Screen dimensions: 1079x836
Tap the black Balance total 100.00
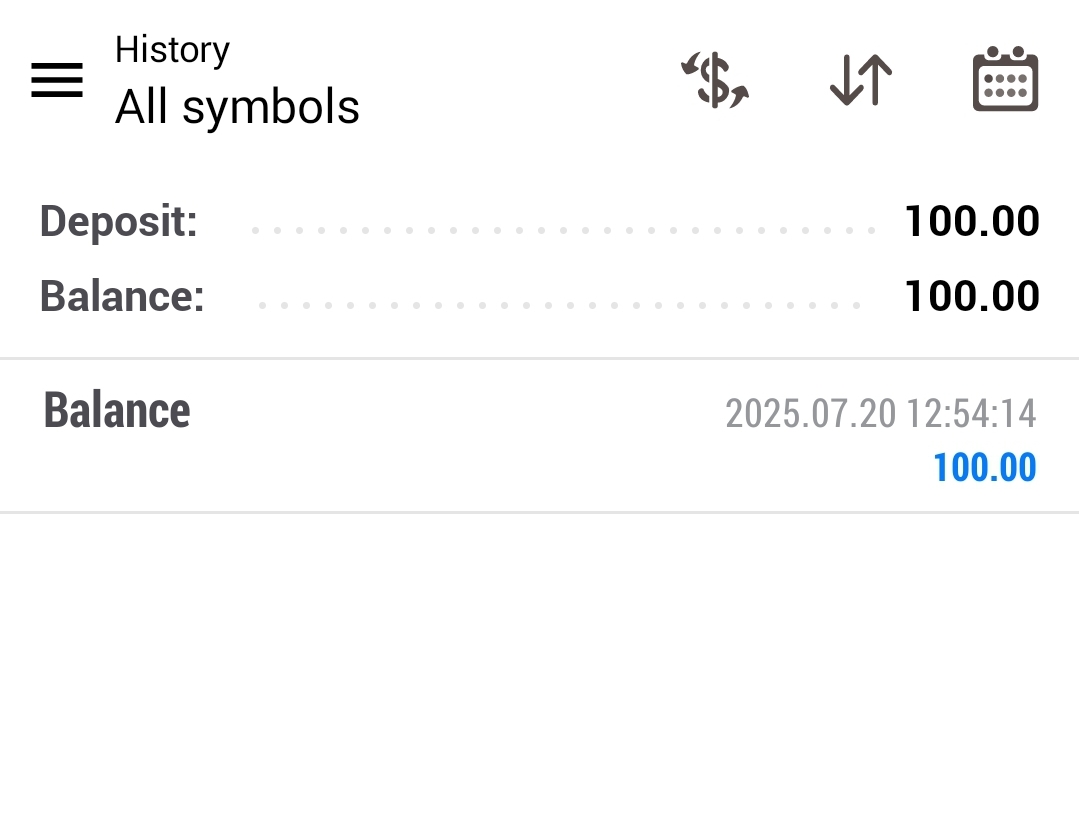coord(971,296)
